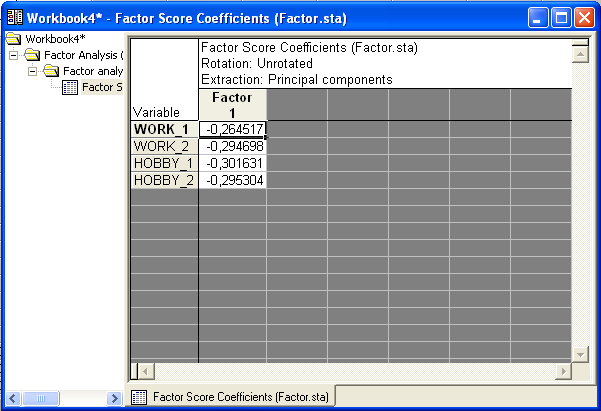This screenshot has height=411, width=601.
Task: Click the STATISTICA workbook icon in title bar
Action: (x=15, y=18)
